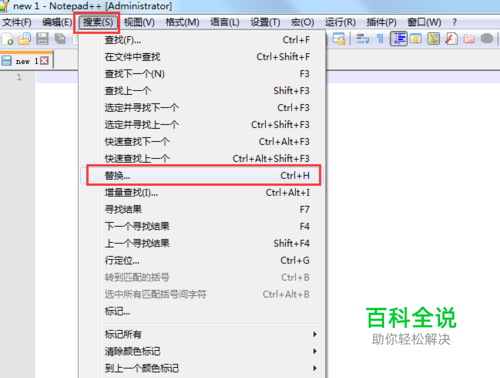The image size is (500, 378).
Task: Open the ? help menu
Action: [454, 22]
